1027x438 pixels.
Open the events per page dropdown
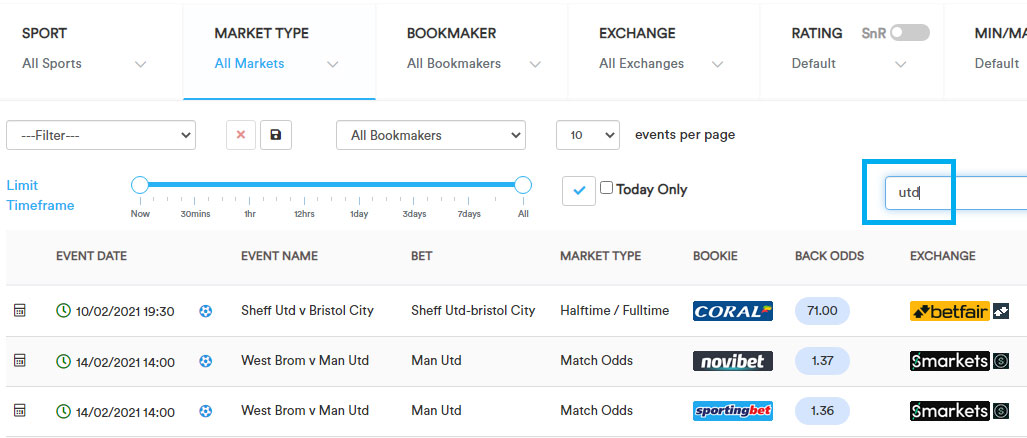pos(588,135)
